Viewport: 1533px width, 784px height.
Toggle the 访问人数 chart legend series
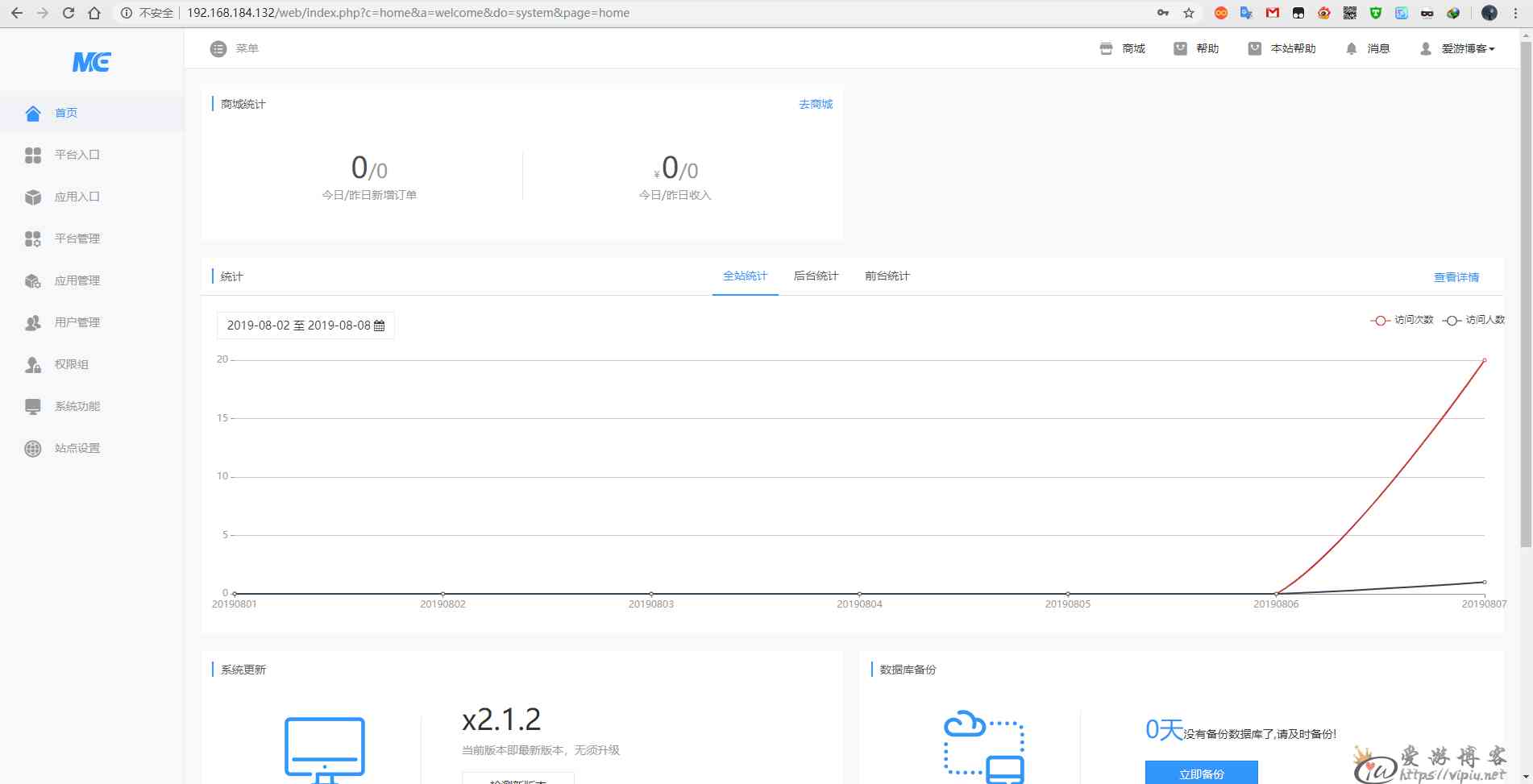coord(1473,320)
